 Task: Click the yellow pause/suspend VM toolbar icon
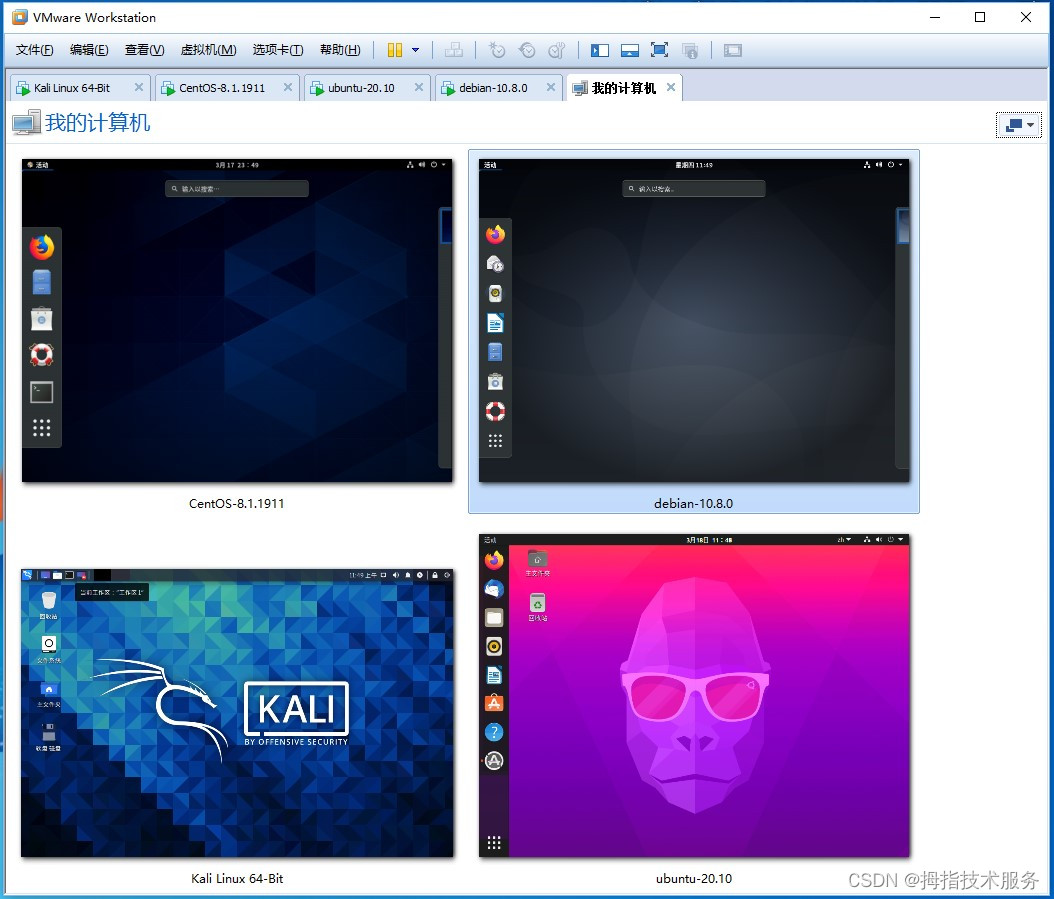pos(395,50)
